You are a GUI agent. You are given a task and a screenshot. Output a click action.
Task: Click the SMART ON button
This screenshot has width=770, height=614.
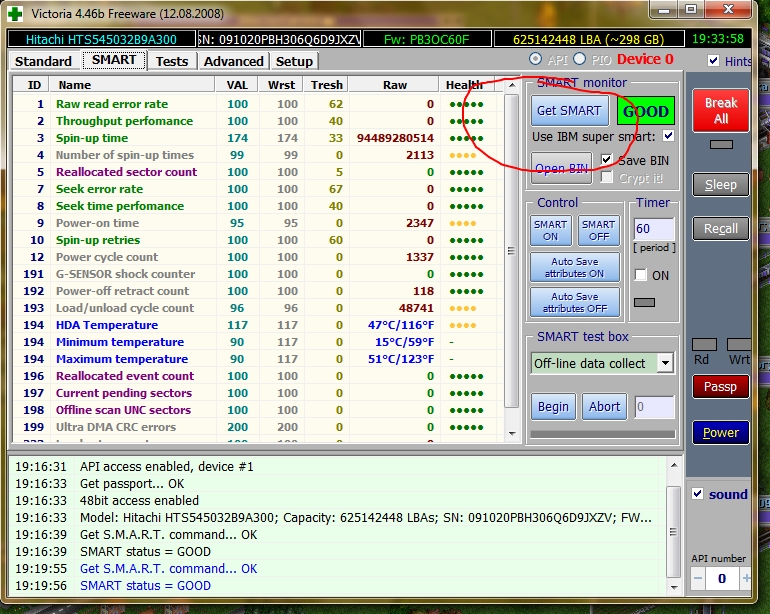(x=550, y=230)
